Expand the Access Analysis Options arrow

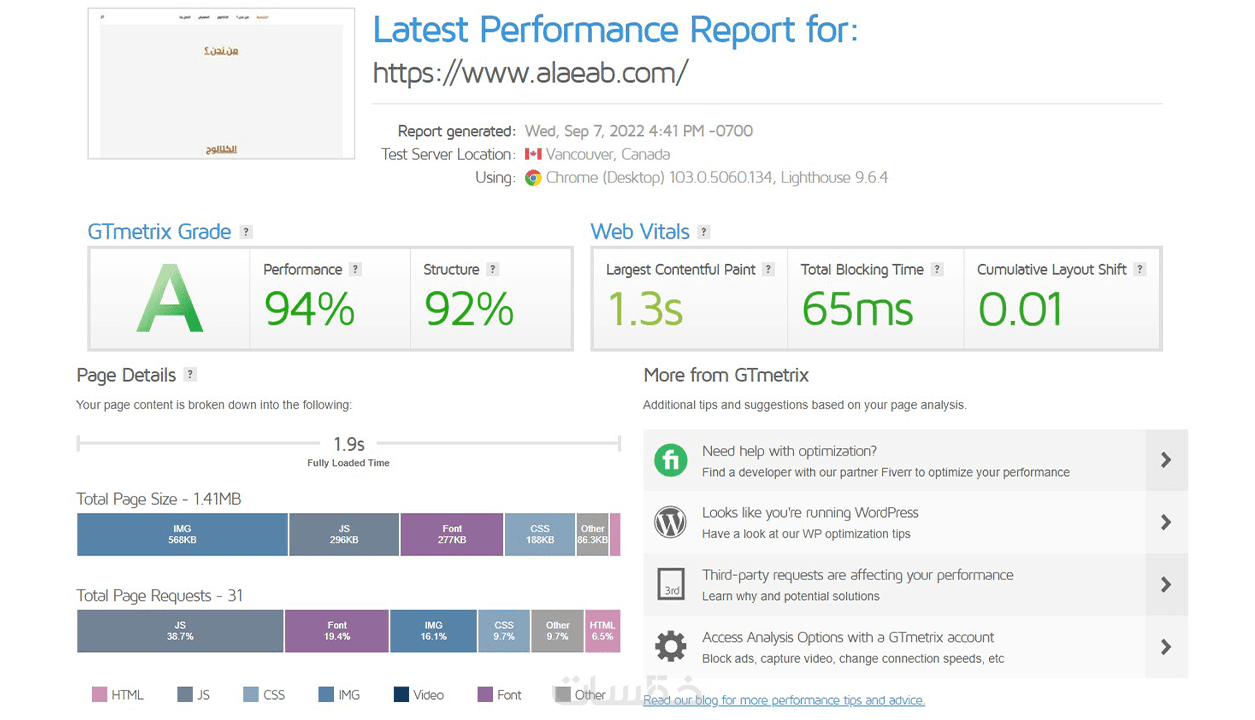tap(1166, 646)
